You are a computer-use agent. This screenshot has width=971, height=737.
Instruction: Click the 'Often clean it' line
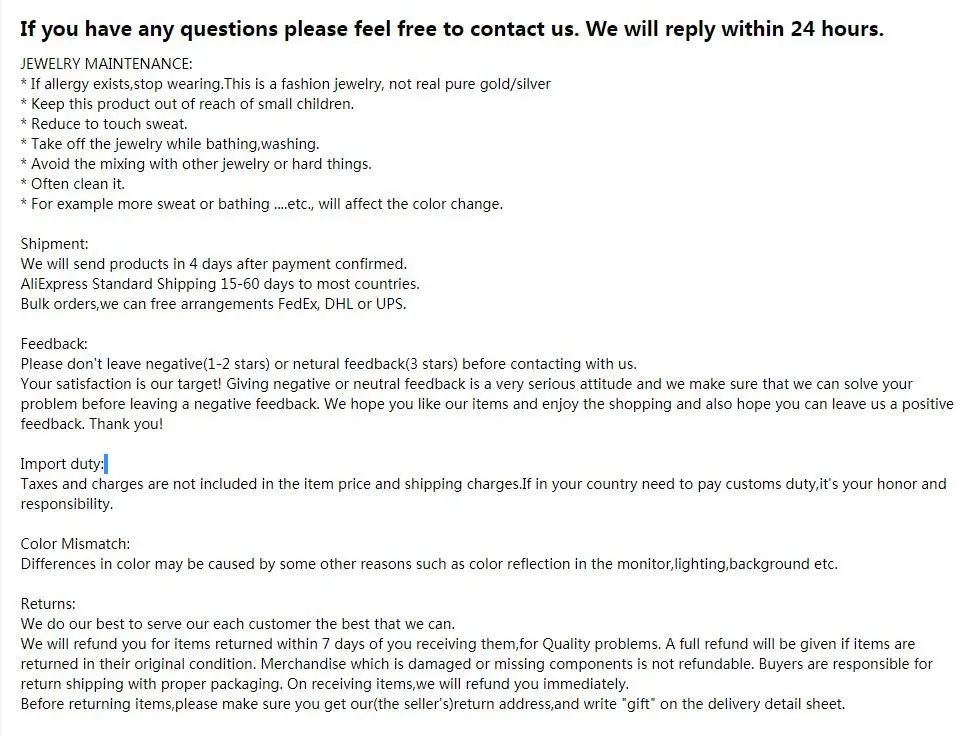tap(73, 184)
